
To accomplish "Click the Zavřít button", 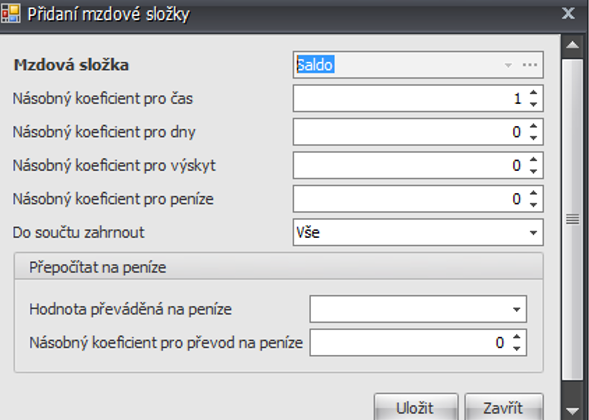I will 504,407.
